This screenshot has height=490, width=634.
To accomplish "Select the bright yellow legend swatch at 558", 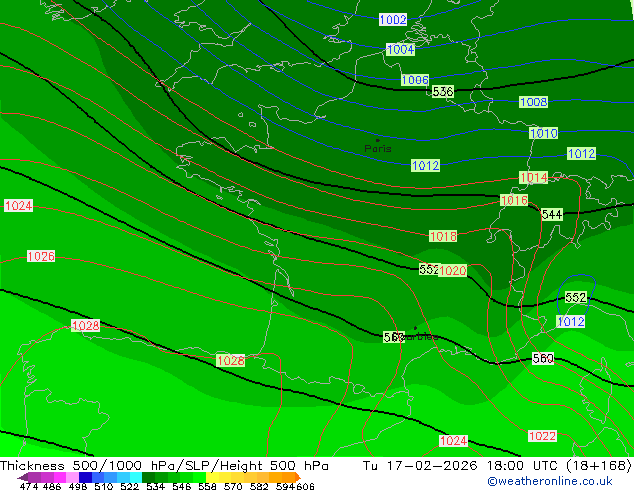I will pyautogui.click(x=212, y=477).
